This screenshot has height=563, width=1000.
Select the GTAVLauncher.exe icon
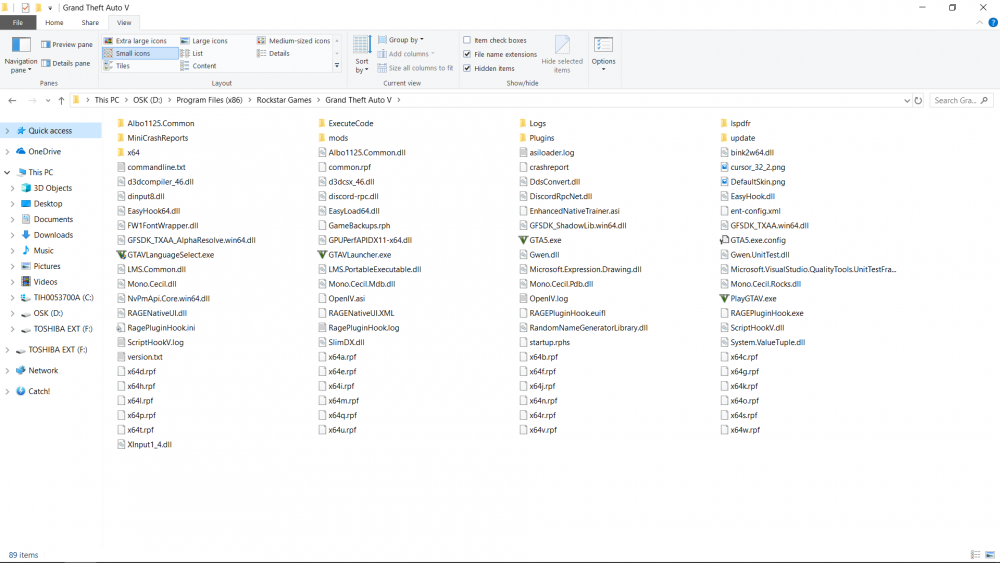click(322, 255)
